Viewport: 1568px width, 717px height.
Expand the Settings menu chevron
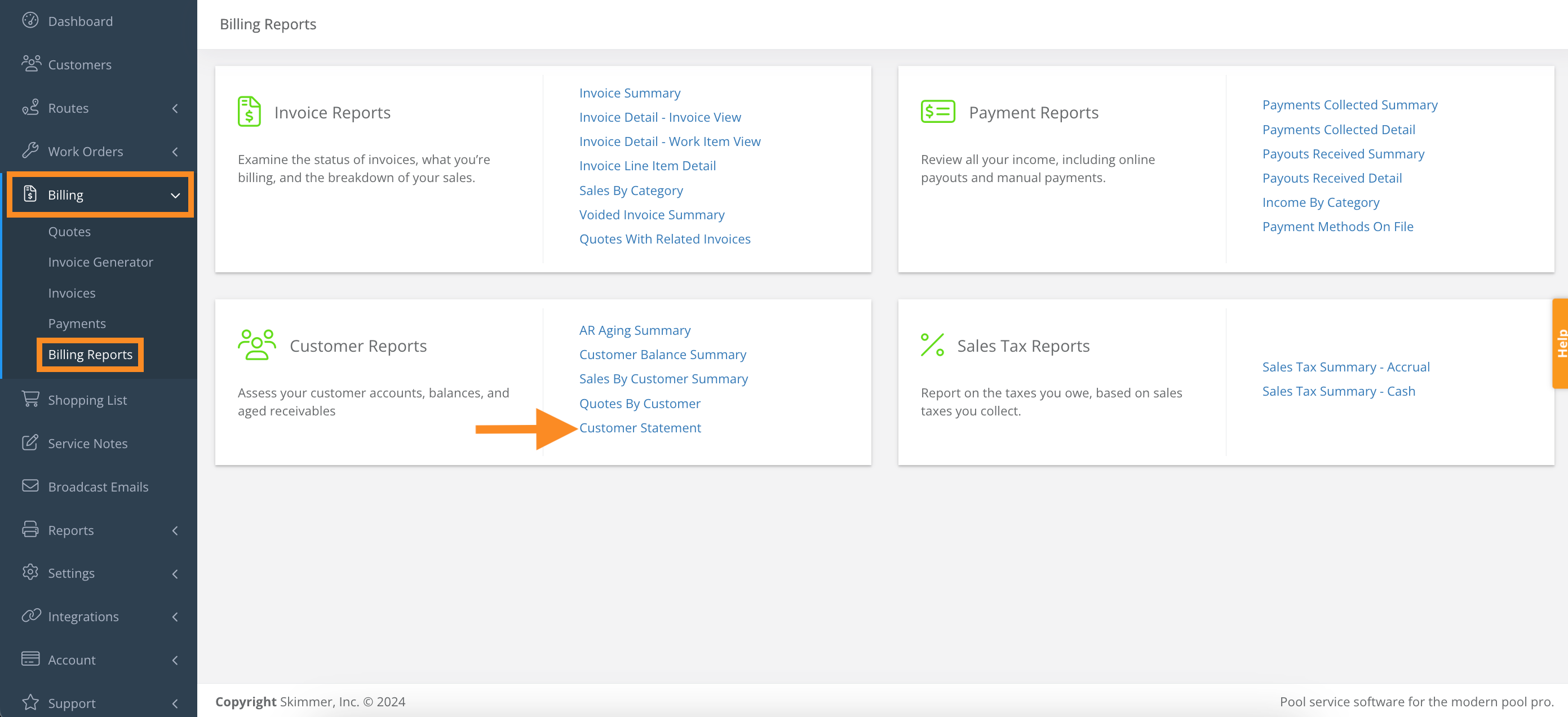pyautogui.click(x=175, y=574)
